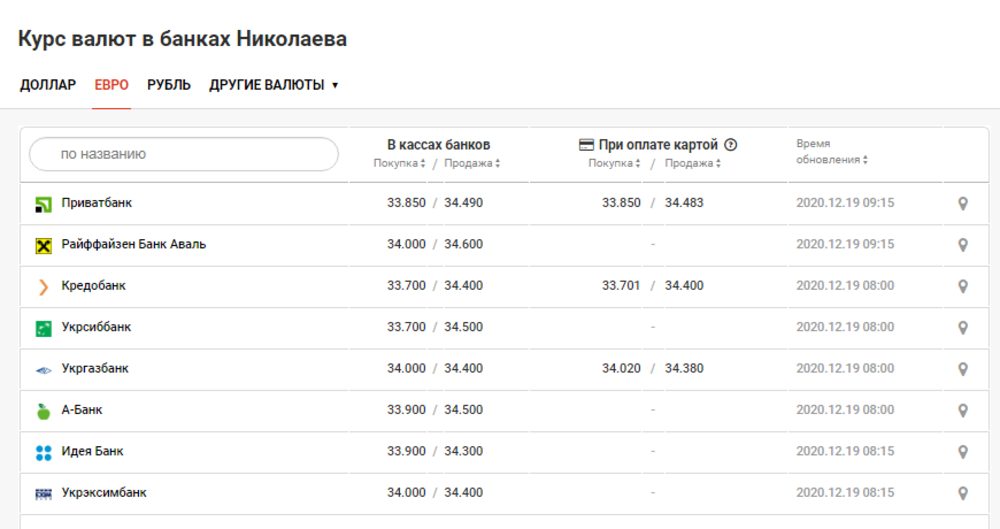The image size is (1000, 529).
Task: Click Приватбанк update time 2020.12.19 09:15
Action: pyautogui.click(x=845, y=203)
